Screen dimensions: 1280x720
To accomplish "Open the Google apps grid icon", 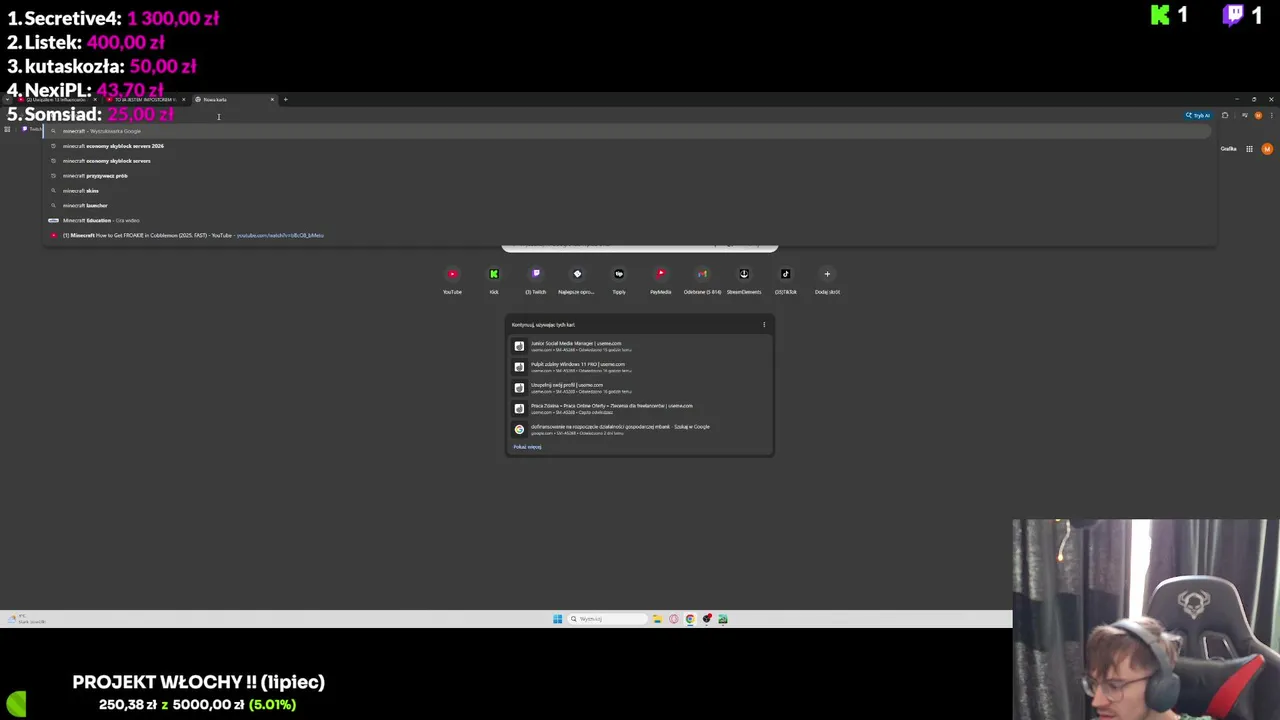I will pyautogui.click(x=1249, y=149).
